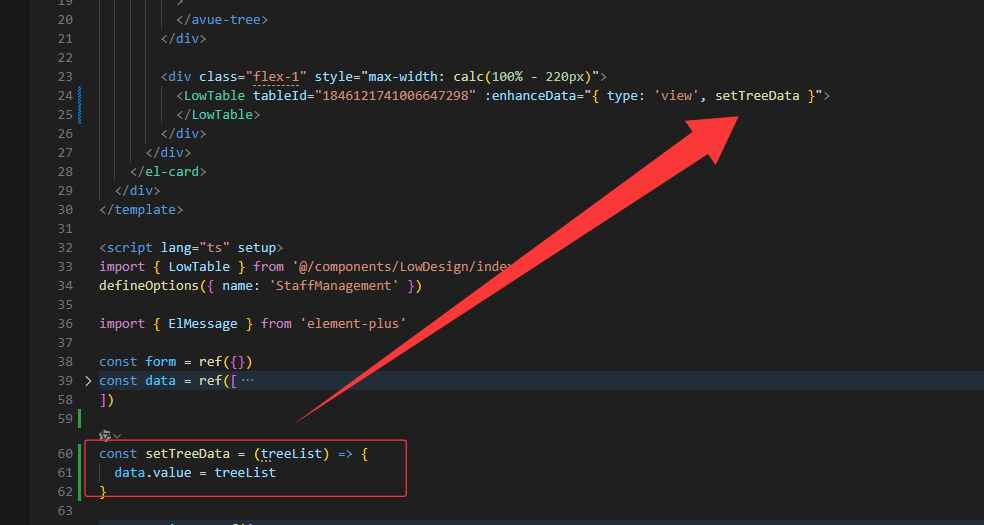Expand the folded data ref array arrow
Viewport: 984px width, 525px height.
88,381
